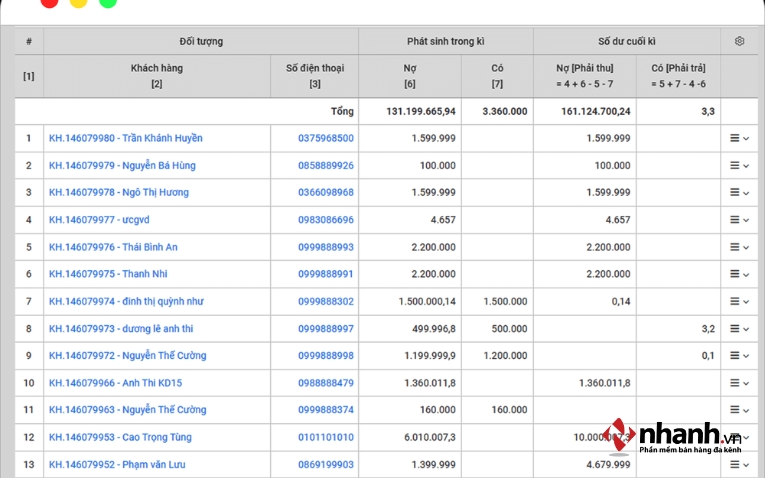Open action menu for đinh thị quỳnh như
765x478 pixels.
[x=738, y=301]
